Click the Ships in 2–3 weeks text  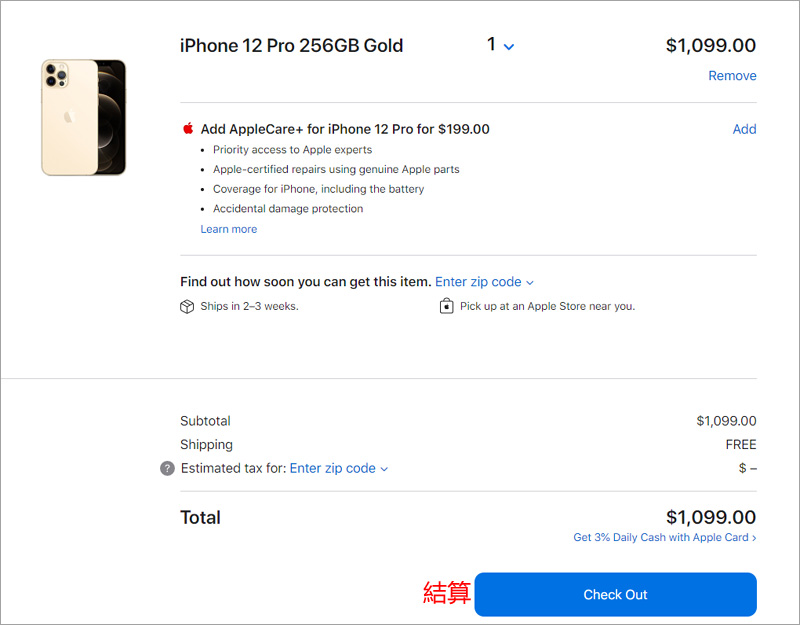point(249,306)
